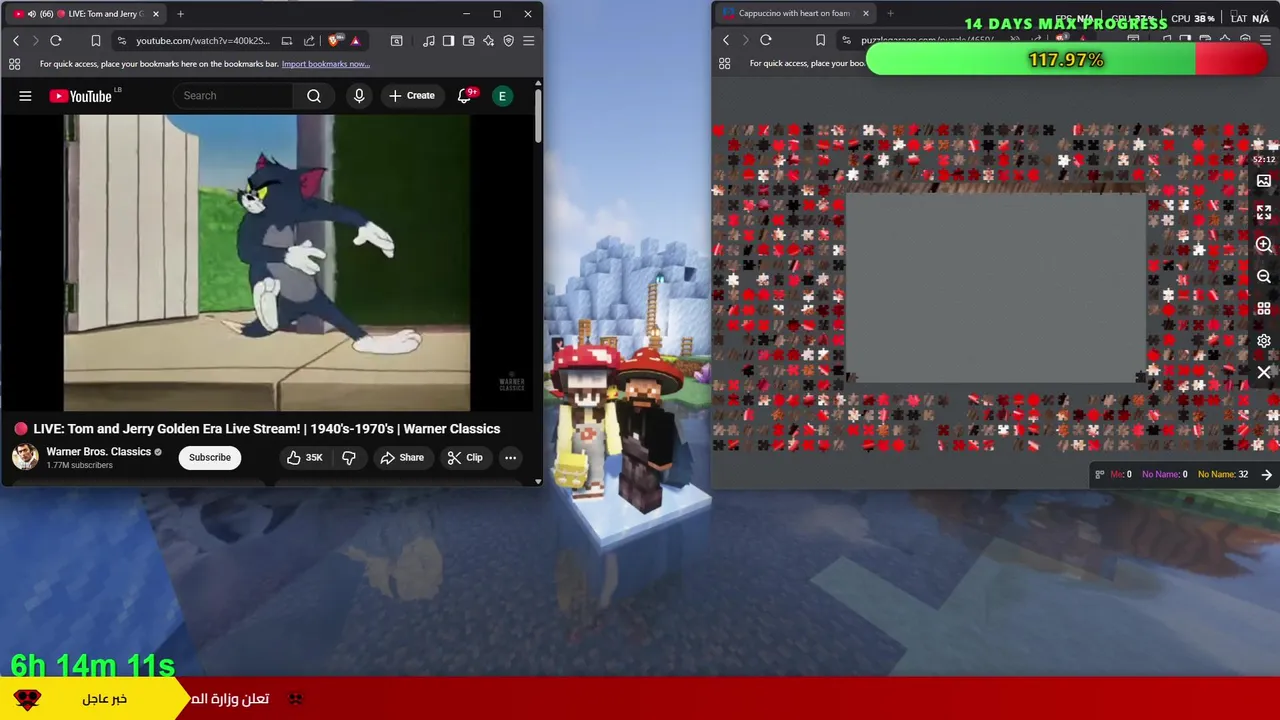
Task: Toggle the sidebar panel in YouTube window
Action: click(448, 41)
